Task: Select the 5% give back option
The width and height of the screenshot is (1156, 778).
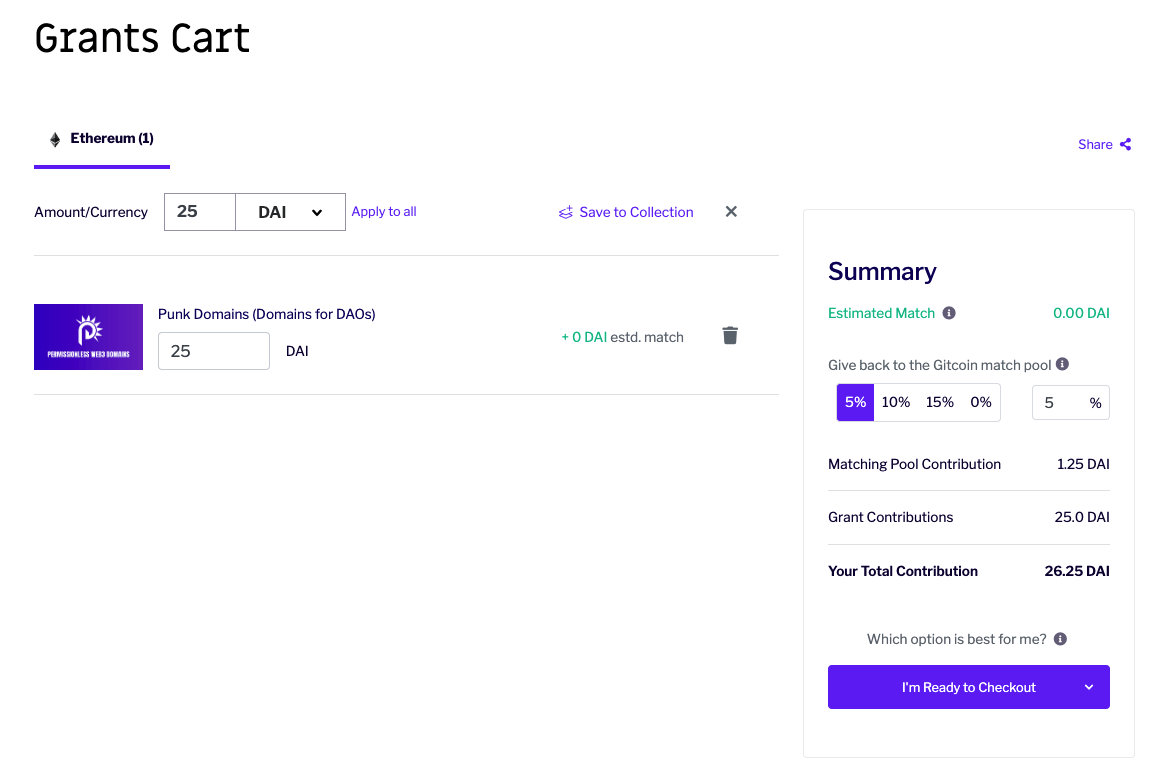Action: pyautogui.click(x=855, y=403)
